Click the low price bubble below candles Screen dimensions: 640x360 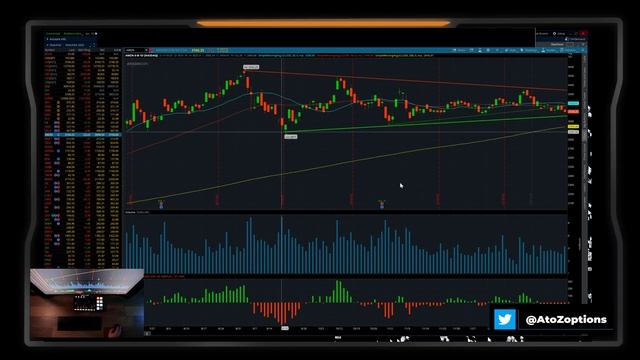click(x=291, y=137)
